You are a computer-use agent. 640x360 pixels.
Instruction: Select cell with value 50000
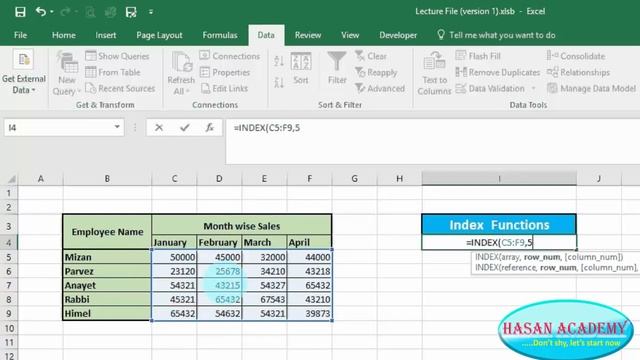pyautogui.click(x=174, y=257)
